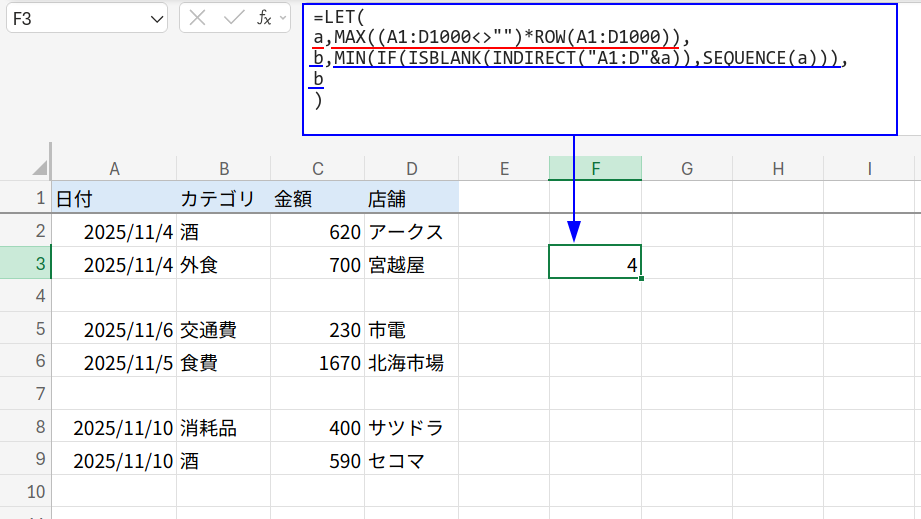
Task: Select column G header
Action: [687, 168]
